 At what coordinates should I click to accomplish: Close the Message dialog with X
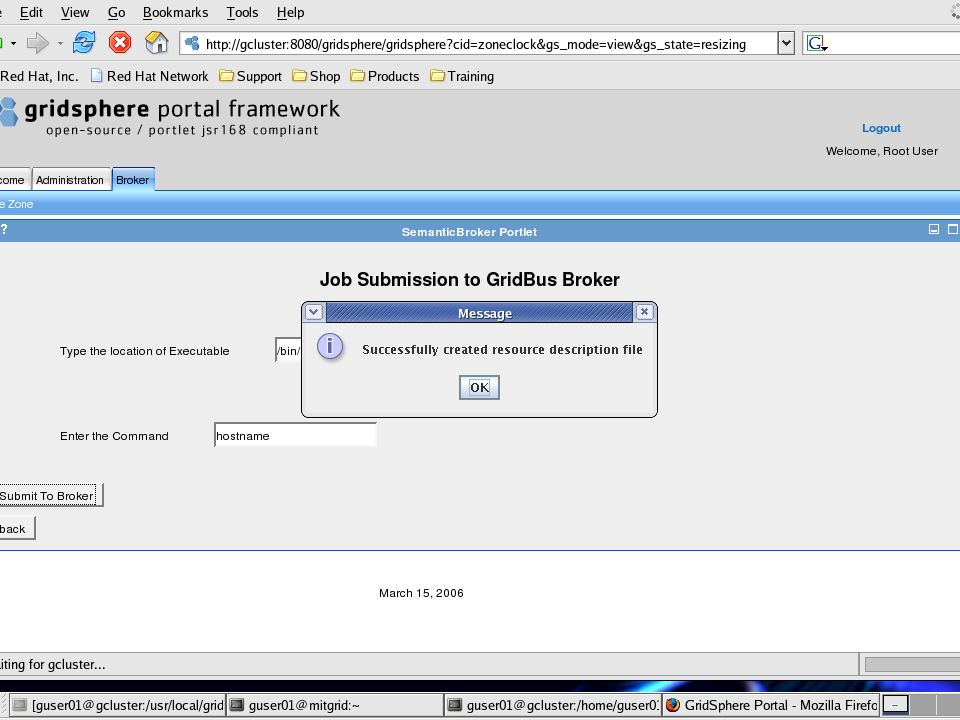coord(644,312)
